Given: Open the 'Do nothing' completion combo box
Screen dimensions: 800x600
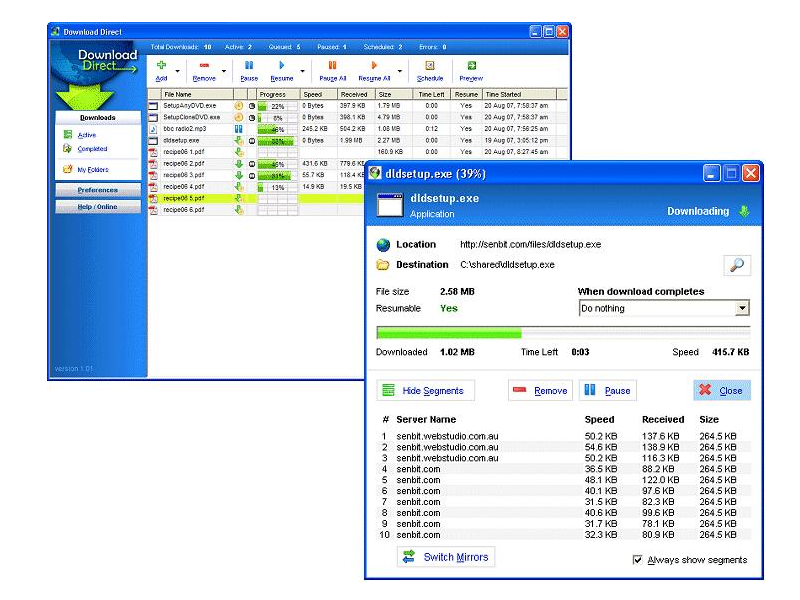Looking at the screenshot, I should [664, 309].
